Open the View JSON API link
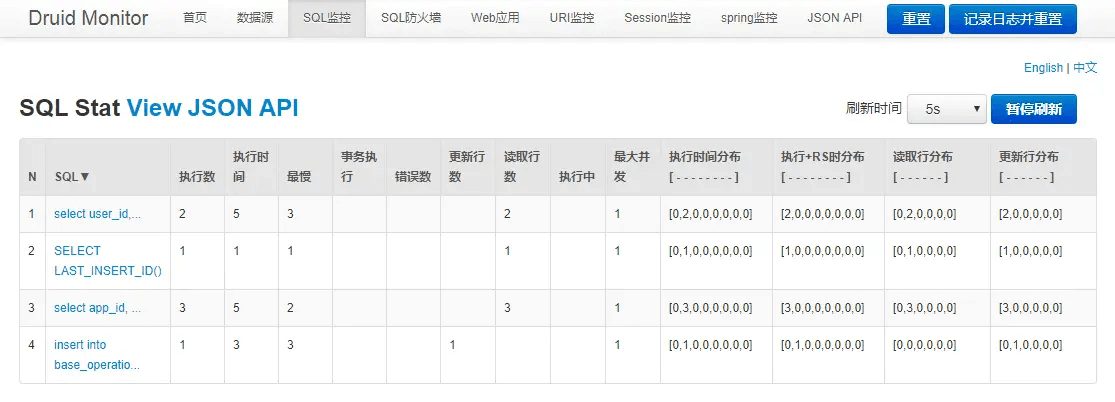This screenshot has width=1115, height=402. (x=212, y=107)
